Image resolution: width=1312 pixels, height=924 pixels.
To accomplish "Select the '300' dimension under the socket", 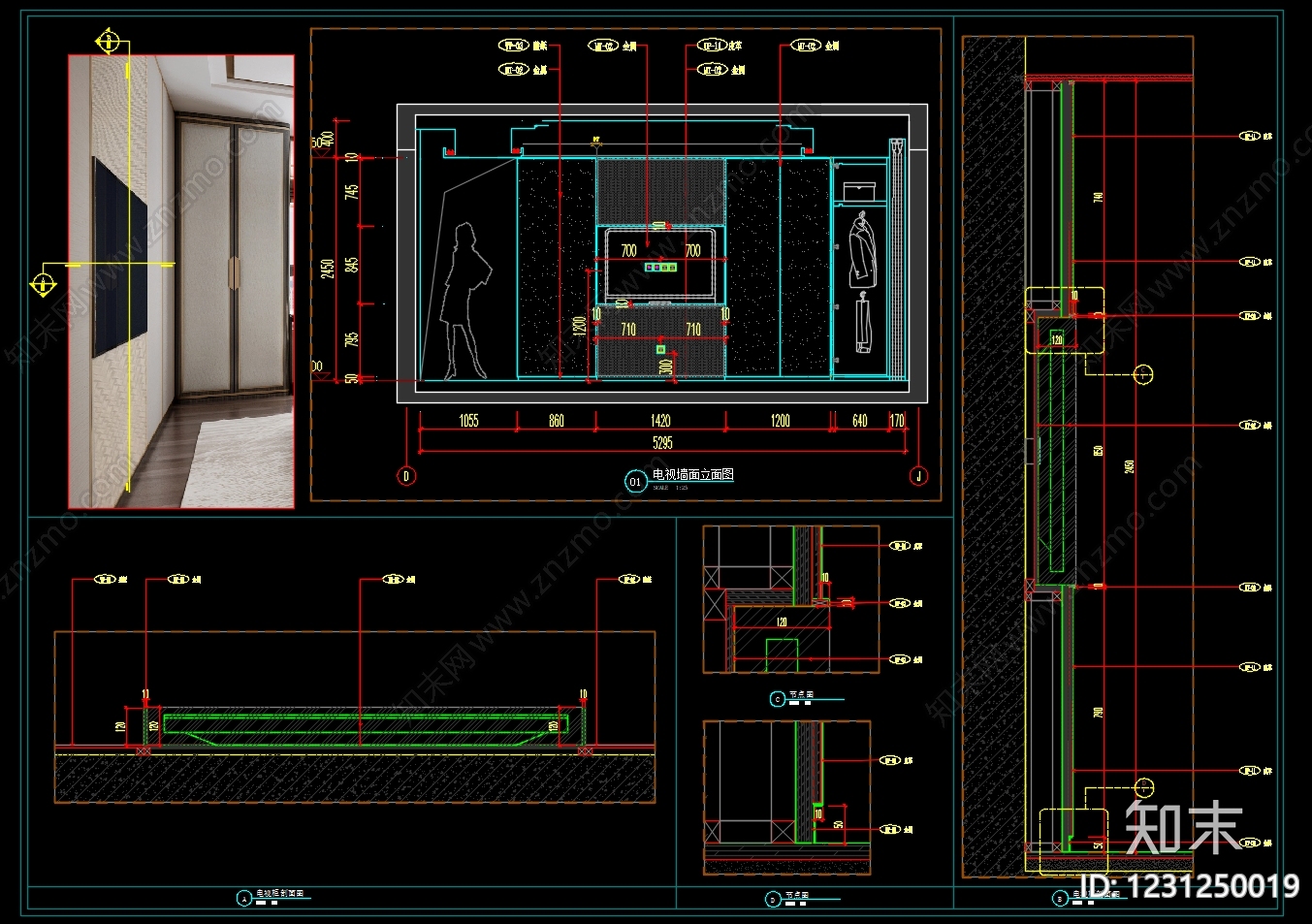I will coord(666,367).
